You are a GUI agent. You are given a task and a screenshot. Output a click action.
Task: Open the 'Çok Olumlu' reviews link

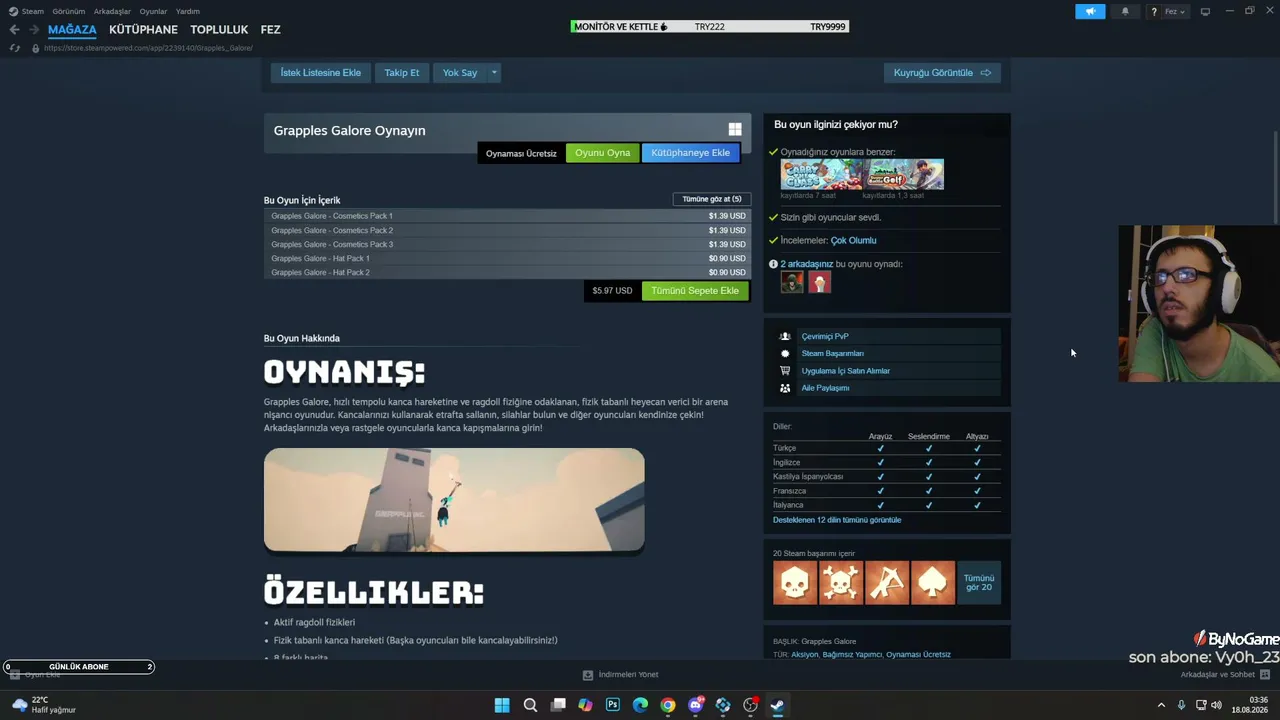(x=853, y=240)
